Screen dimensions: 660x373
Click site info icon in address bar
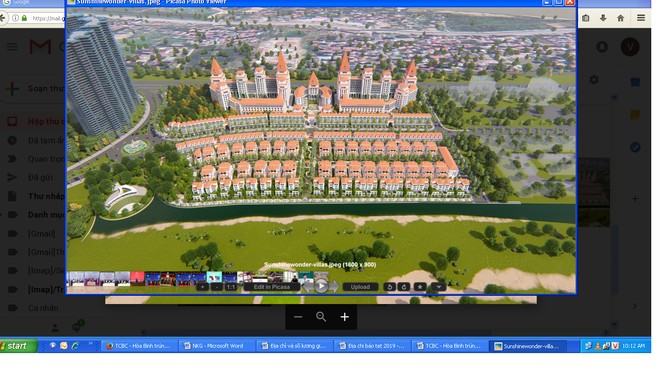pyautogui.click(x=15, y=18)
